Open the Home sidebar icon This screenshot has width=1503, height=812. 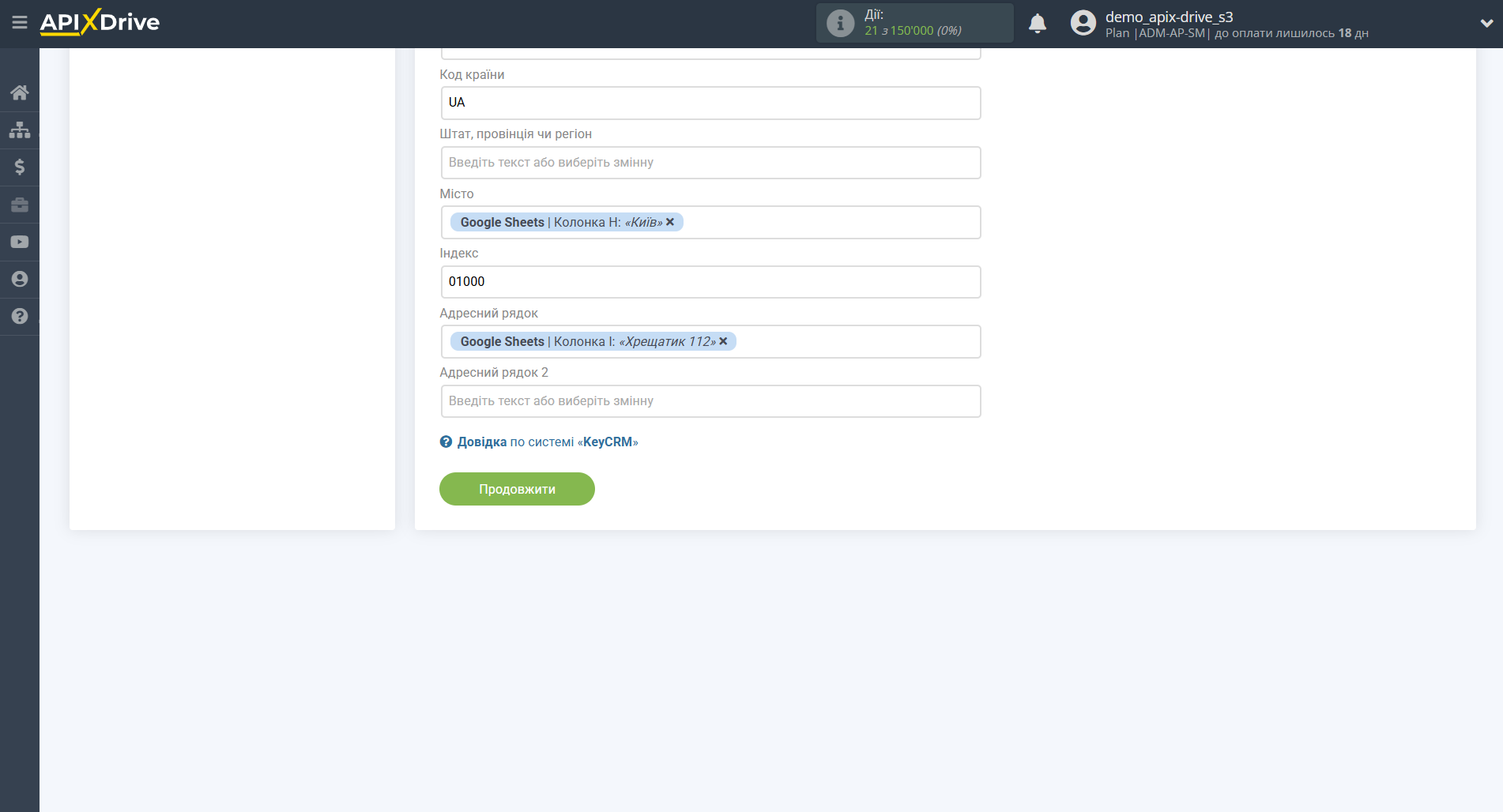(x=20, y=92)
